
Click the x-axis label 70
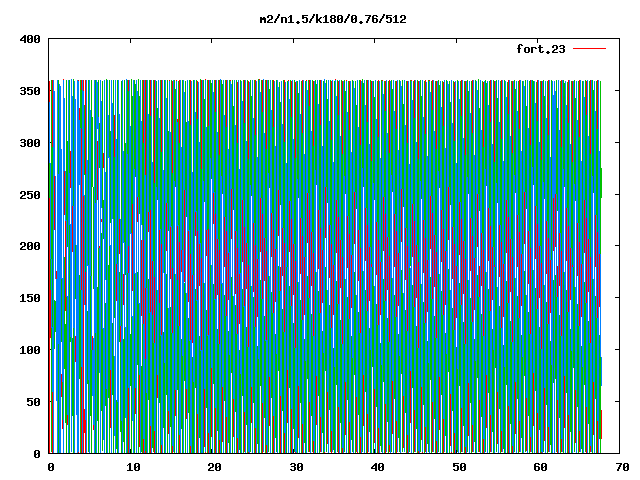pyautogui.click(x=622, y=467)
